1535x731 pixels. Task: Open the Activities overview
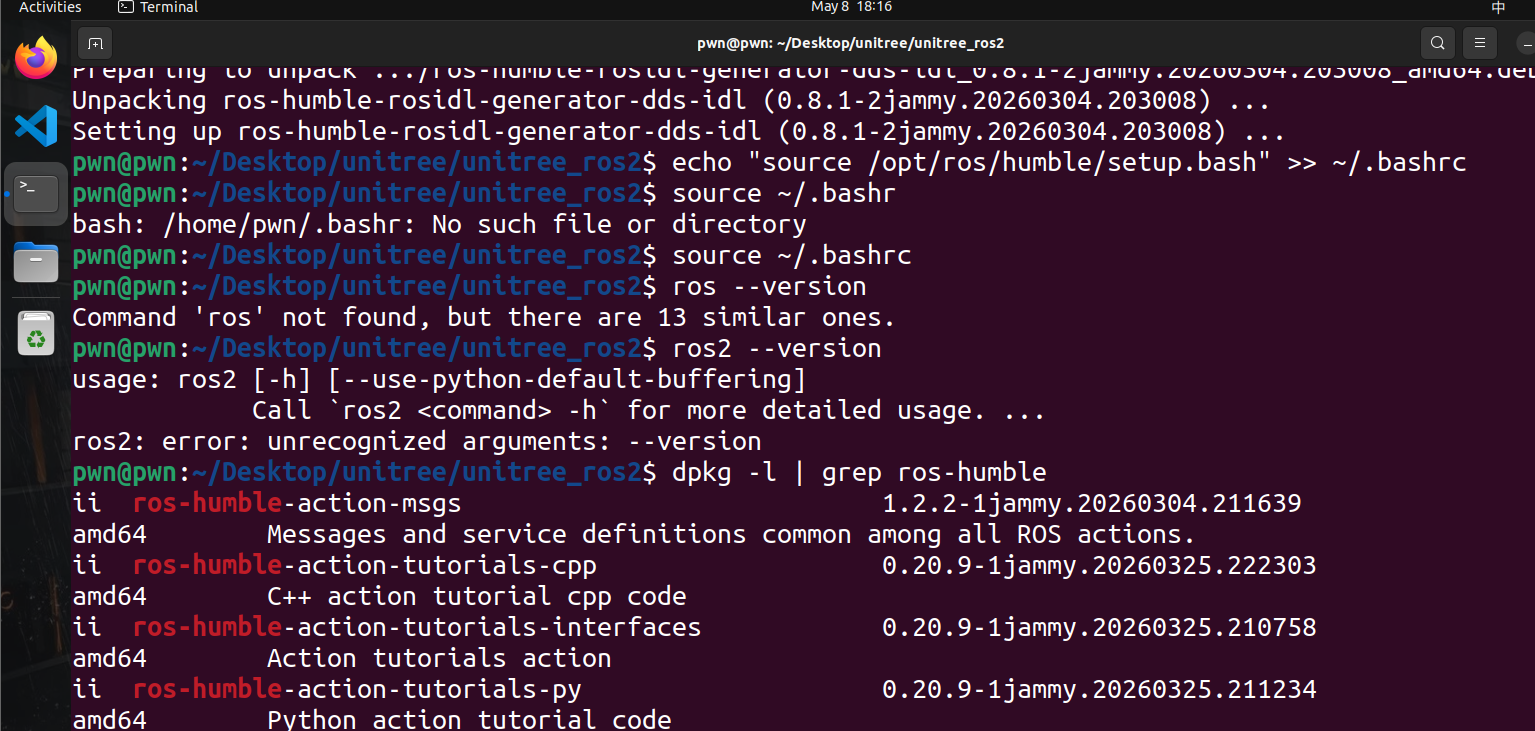(50, 7)
